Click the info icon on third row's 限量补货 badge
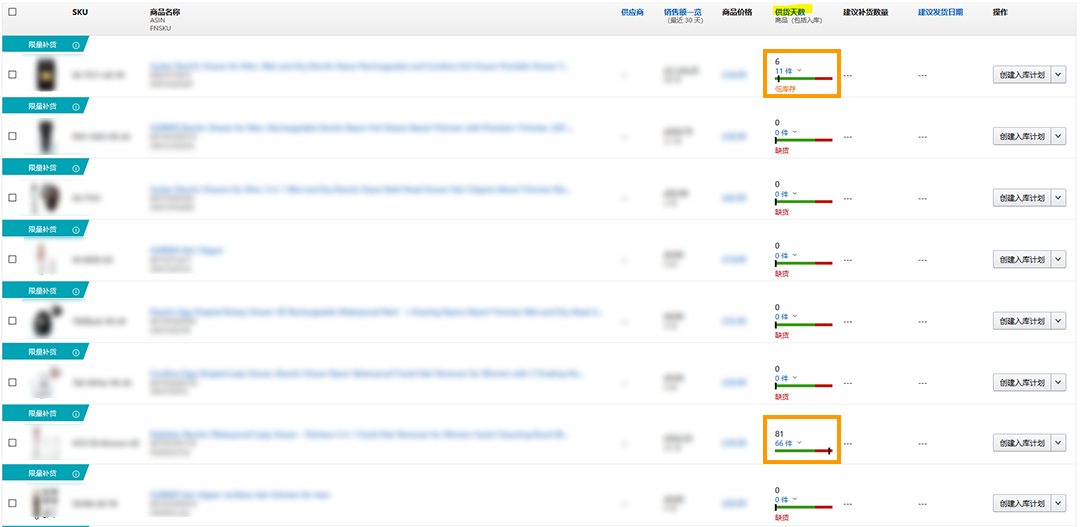 click(76, 168)
